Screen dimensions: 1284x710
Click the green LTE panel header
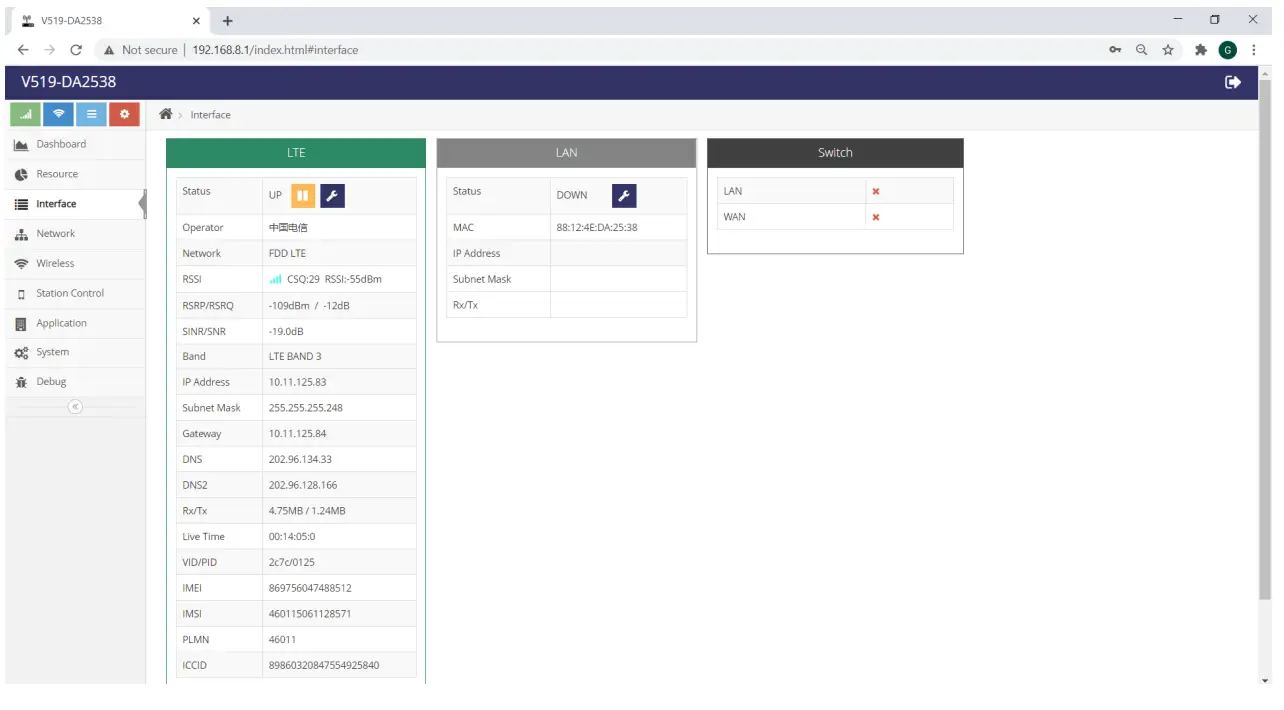pyautogui.click(x=296, y=153)
